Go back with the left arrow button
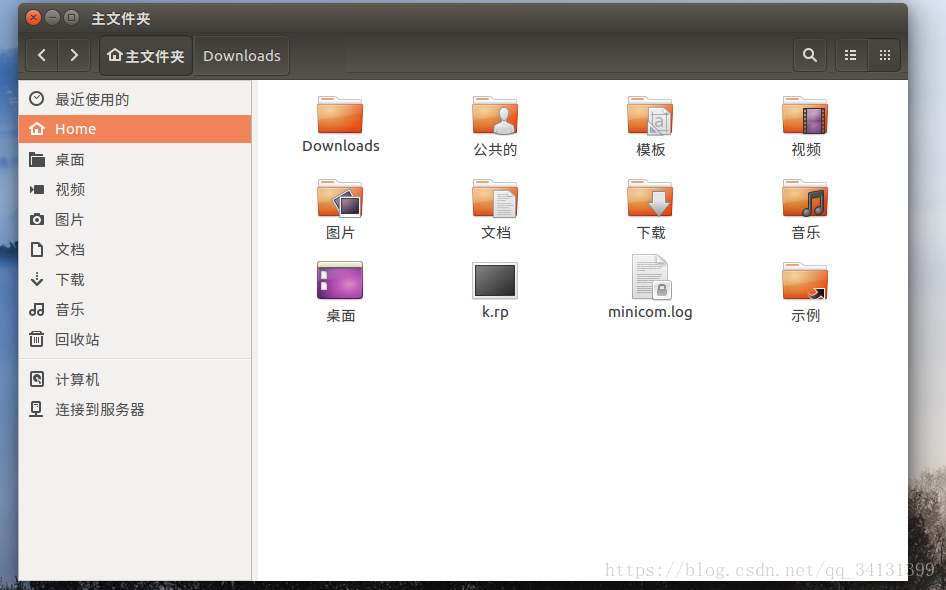946x590 pixels. click(x=42, y=56)
